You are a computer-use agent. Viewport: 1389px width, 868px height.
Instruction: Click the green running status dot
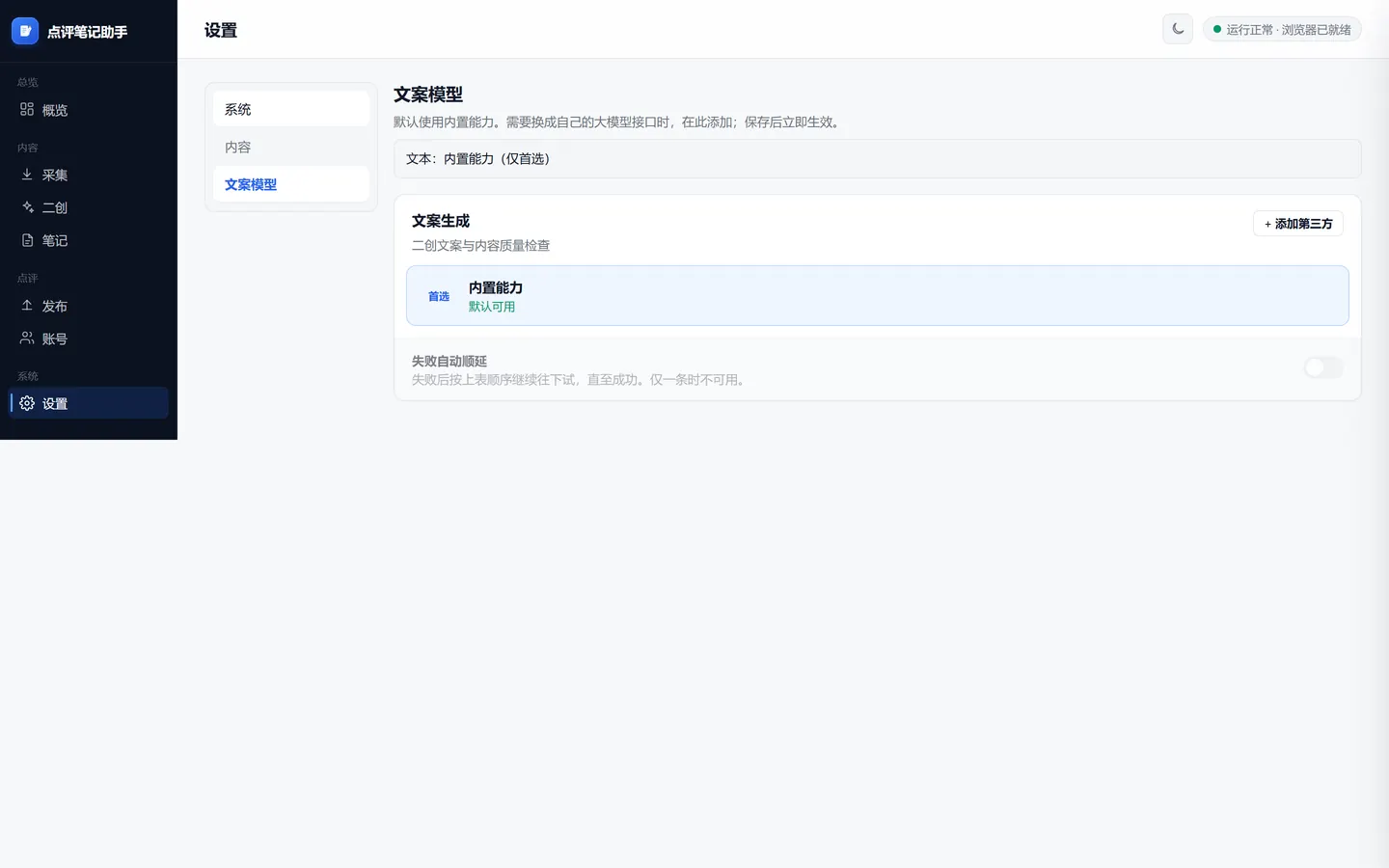tap(1217, 30)
